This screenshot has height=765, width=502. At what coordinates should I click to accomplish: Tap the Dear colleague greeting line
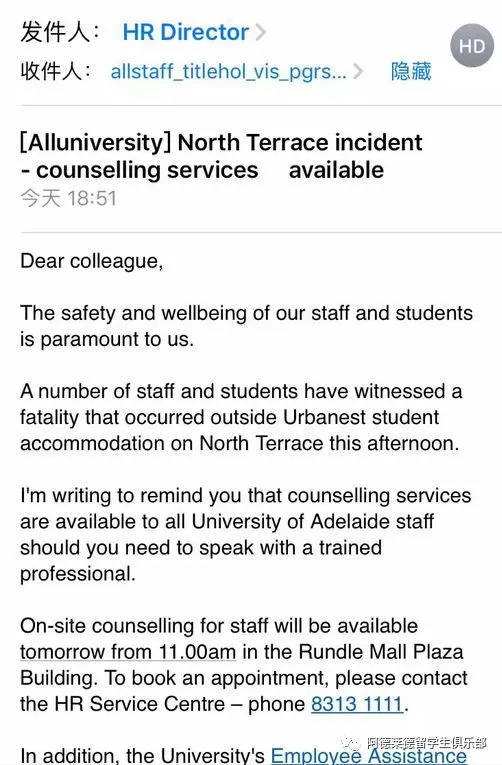click(x=92, y=261)
